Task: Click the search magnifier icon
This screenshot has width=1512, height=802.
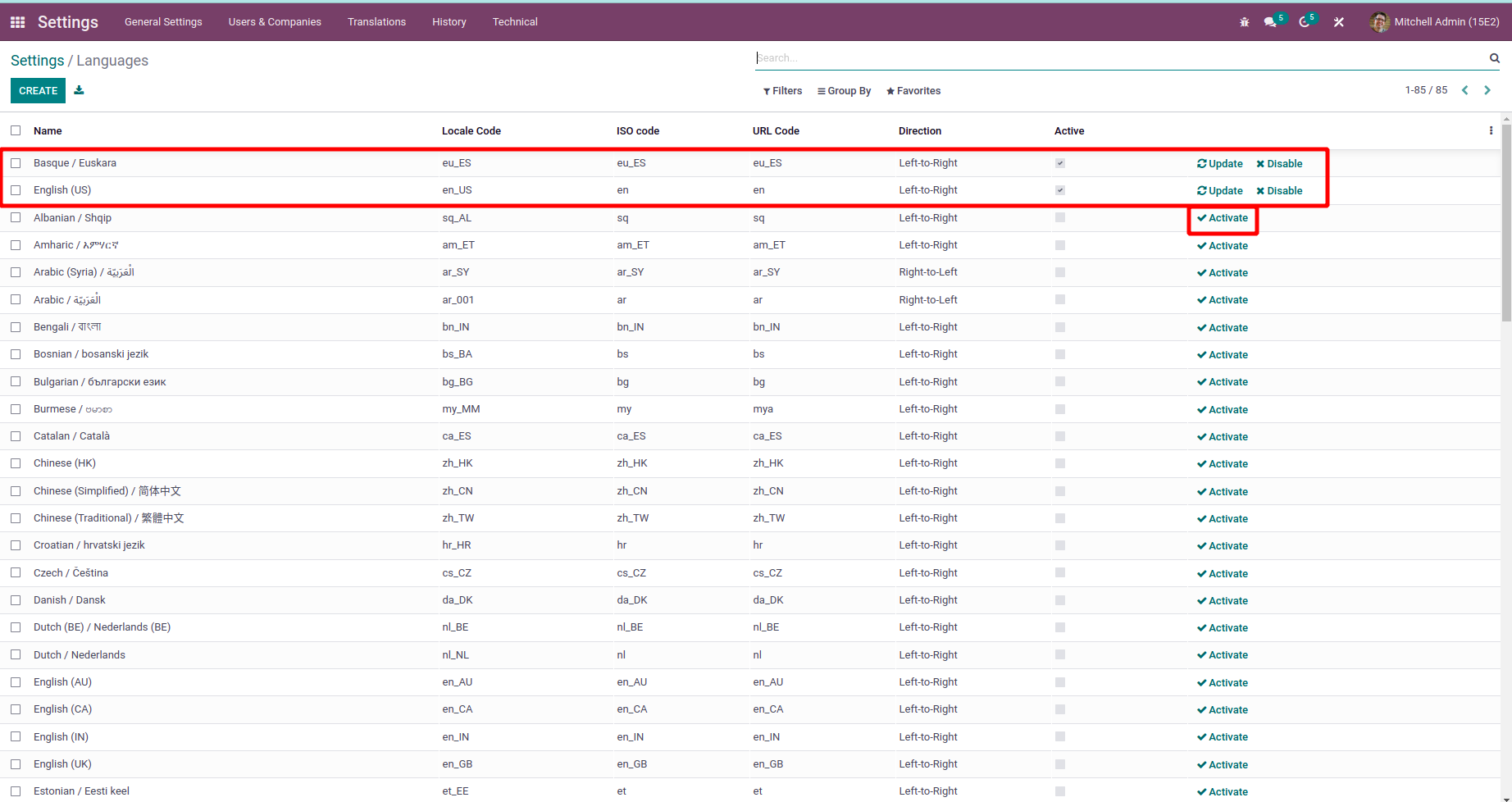Action: point(1495,58)
